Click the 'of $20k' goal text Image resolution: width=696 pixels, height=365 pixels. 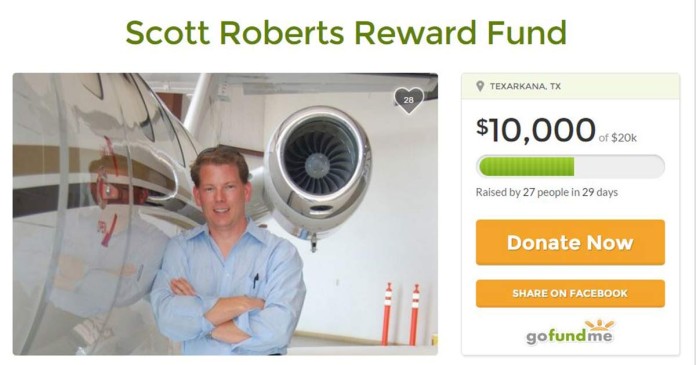617,138
